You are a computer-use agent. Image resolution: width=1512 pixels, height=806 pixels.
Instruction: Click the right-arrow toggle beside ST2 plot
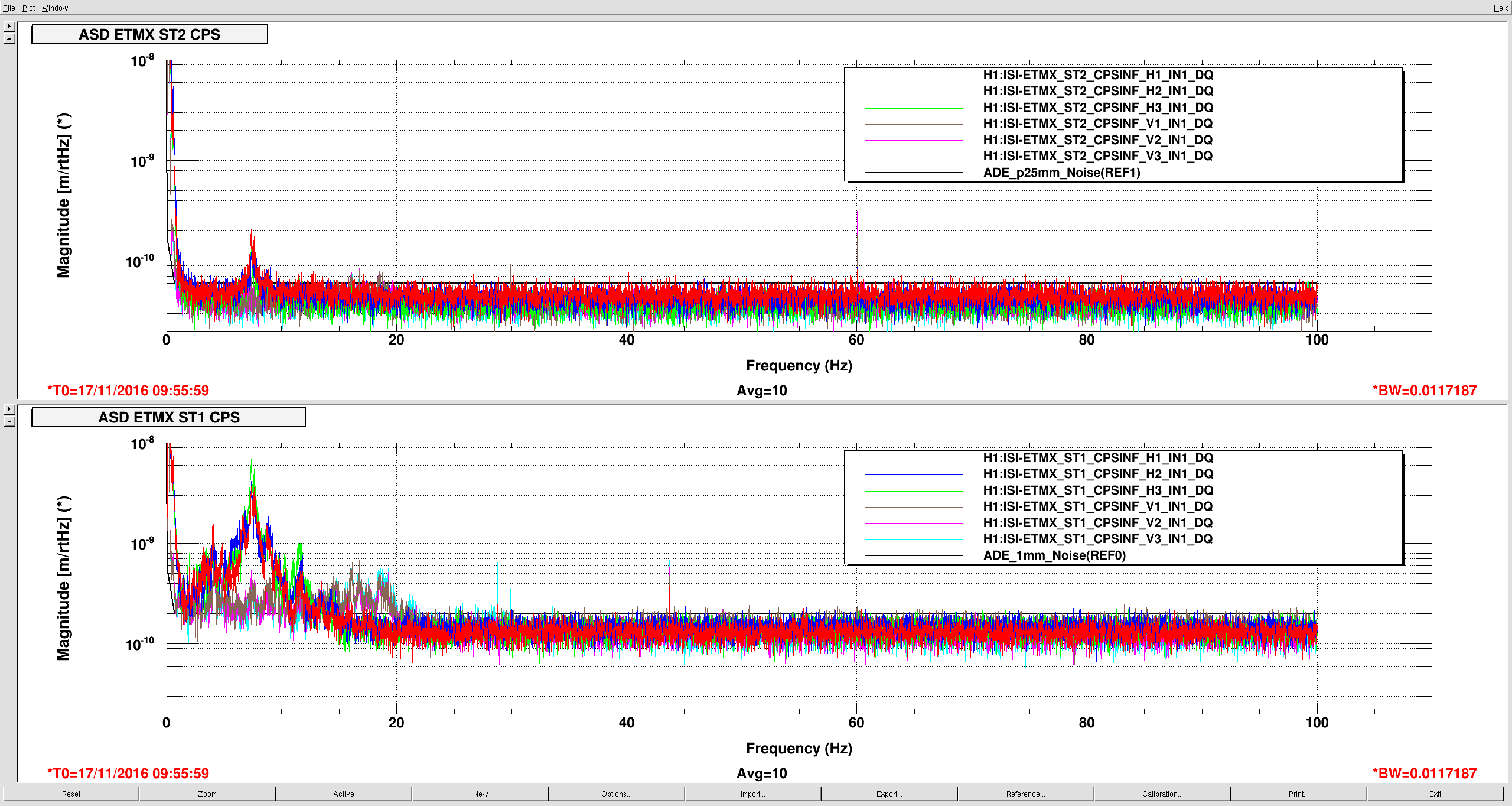pos(9,27)
